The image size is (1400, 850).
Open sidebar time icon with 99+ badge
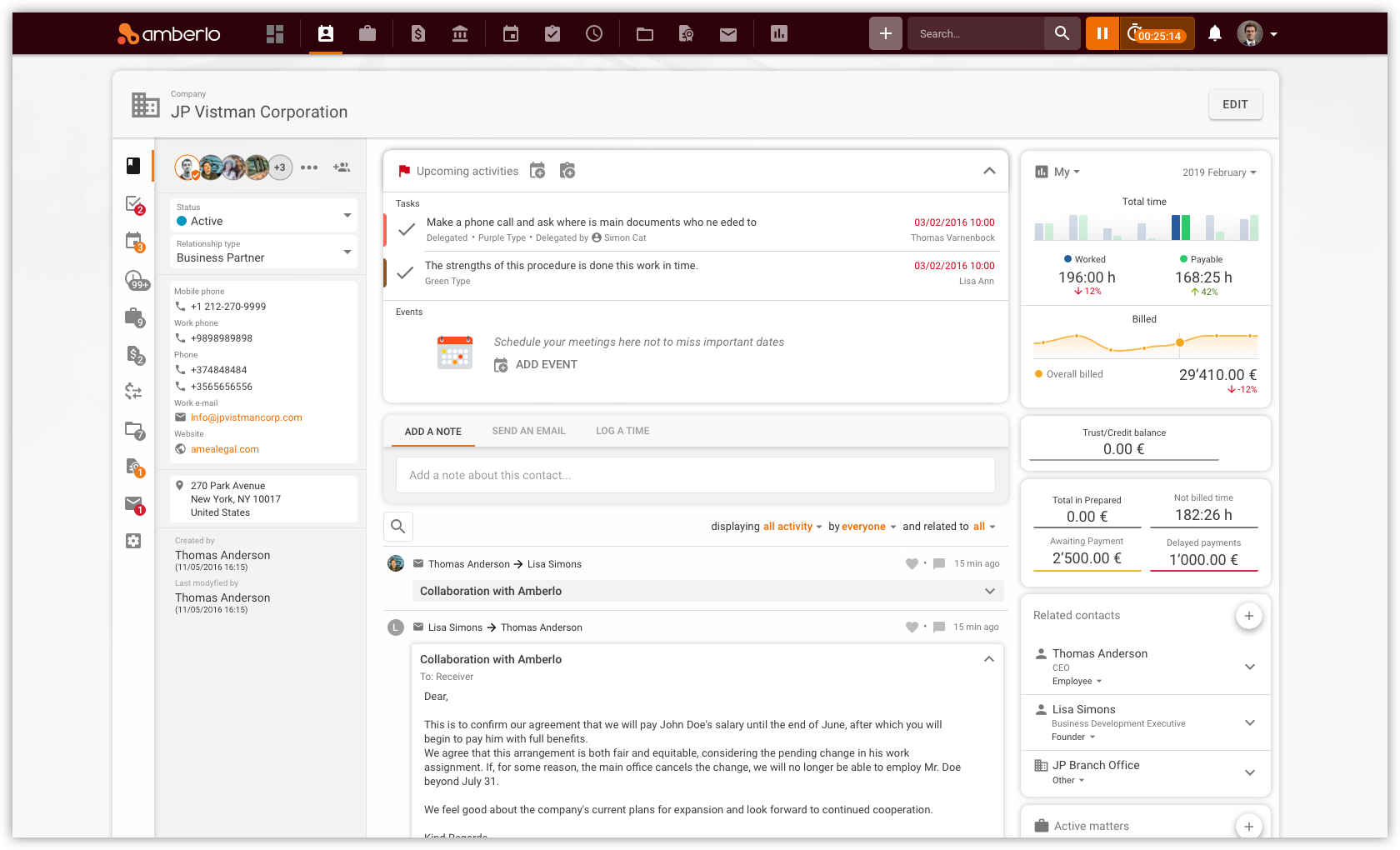[136, 280]
